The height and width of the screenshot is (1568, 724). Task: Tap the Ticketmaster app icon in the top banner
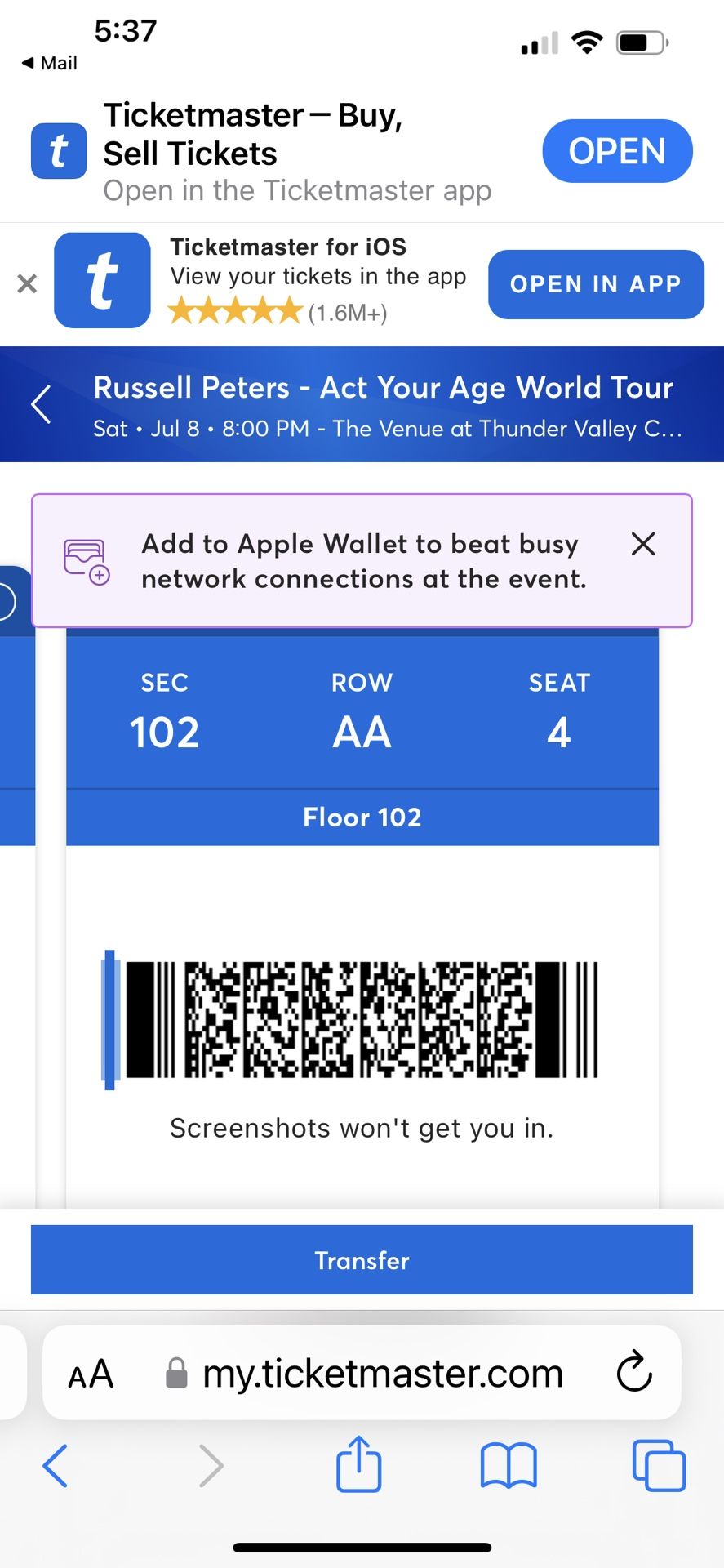pyautogui.click(x=59, y=151)
